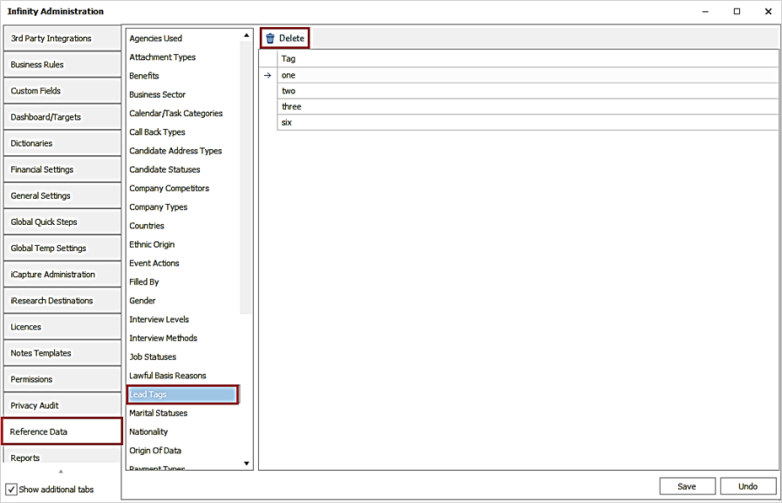Maximize the Infinity Administration window

737,12
